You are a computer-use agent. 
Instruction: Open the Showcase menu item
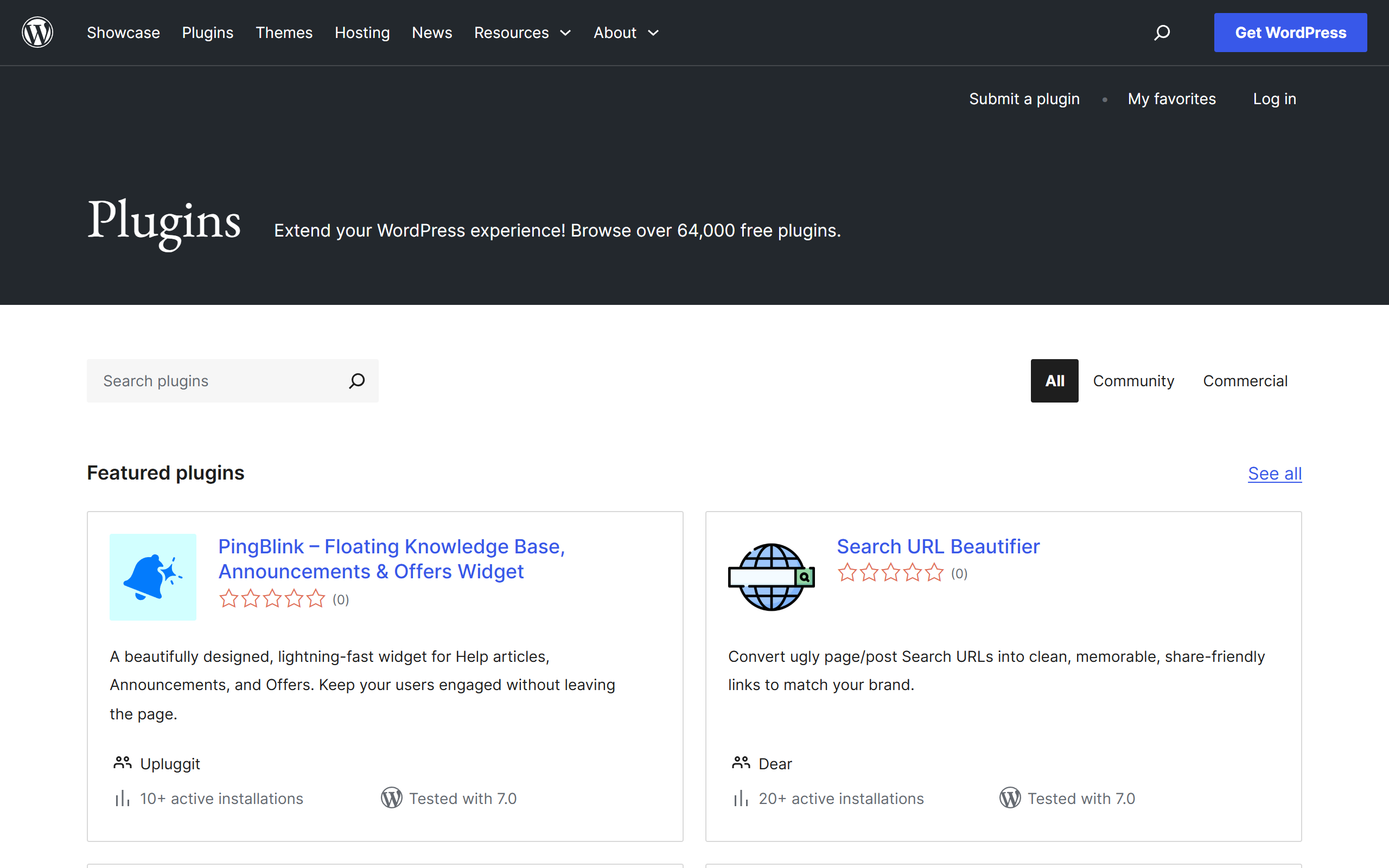(123, 33)
